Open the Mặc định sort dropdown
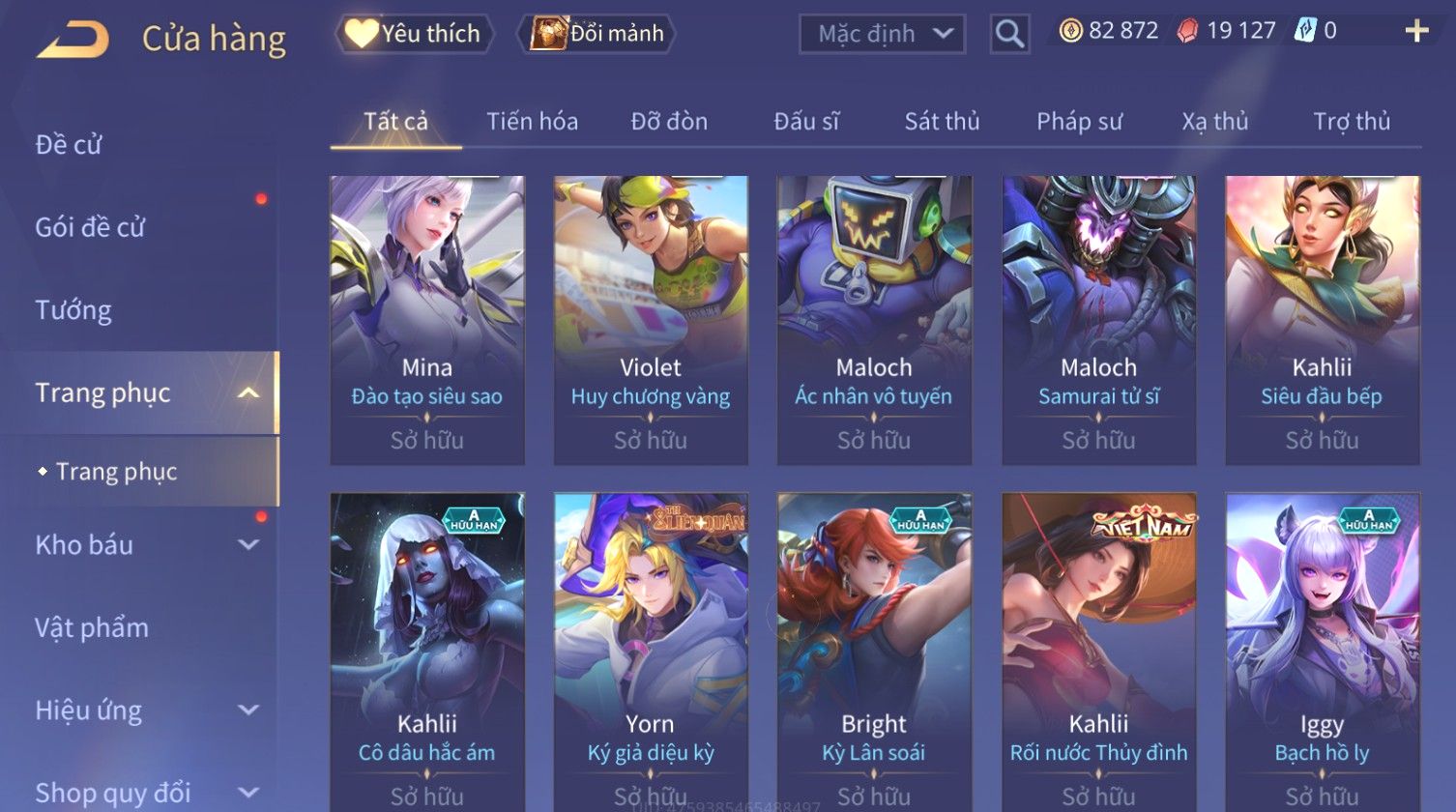1456x812 pixels. tap(882, 34)
